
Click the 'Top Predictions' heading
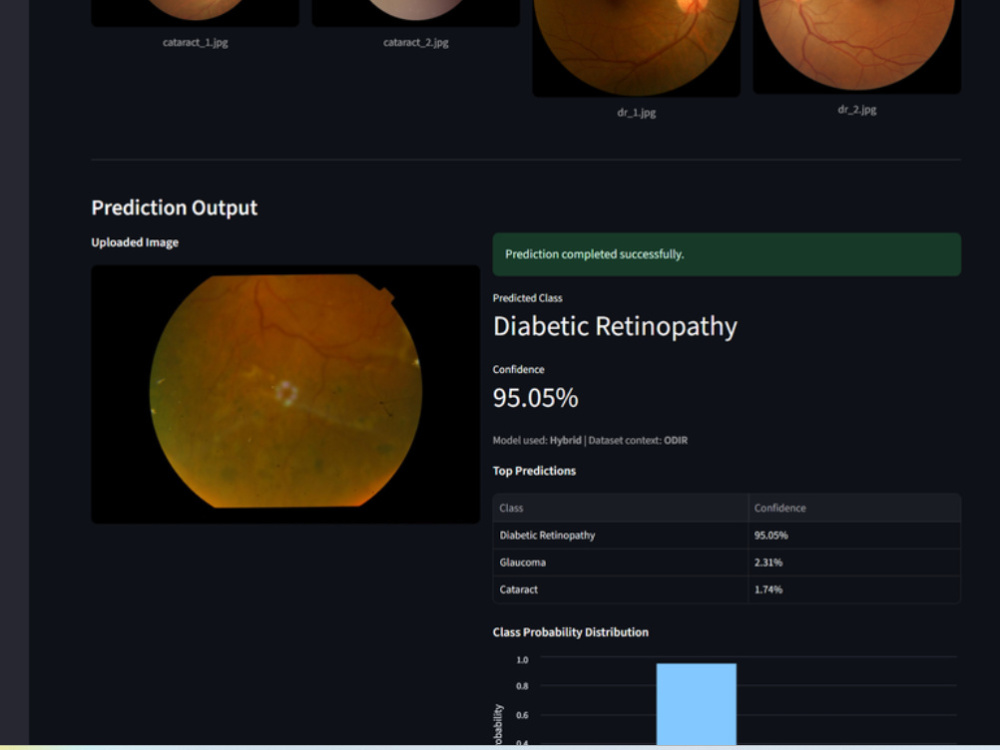(534, 471)
